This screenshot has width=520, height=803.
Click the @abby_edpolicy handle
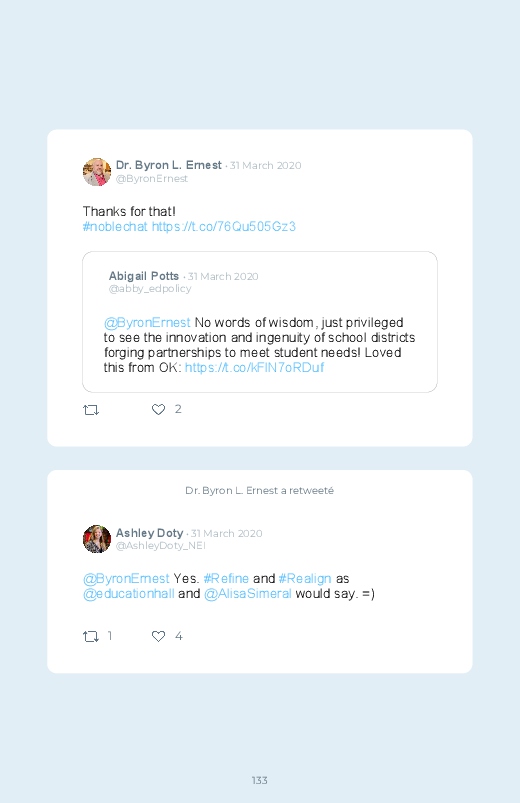tap(150, 289)
